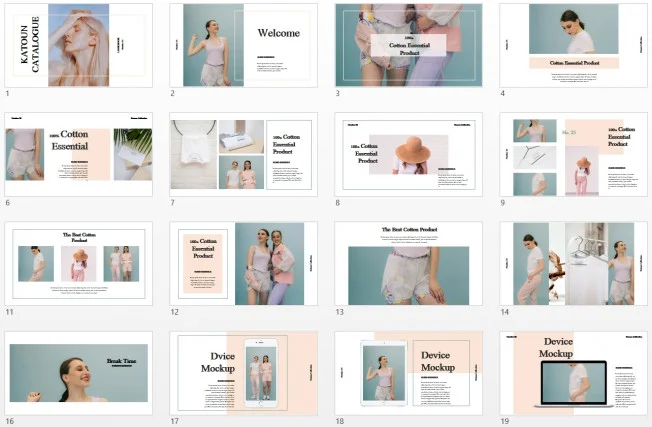
Task: Select slide 13 with the shorts close-up
Action: click(x=408, y=263)
